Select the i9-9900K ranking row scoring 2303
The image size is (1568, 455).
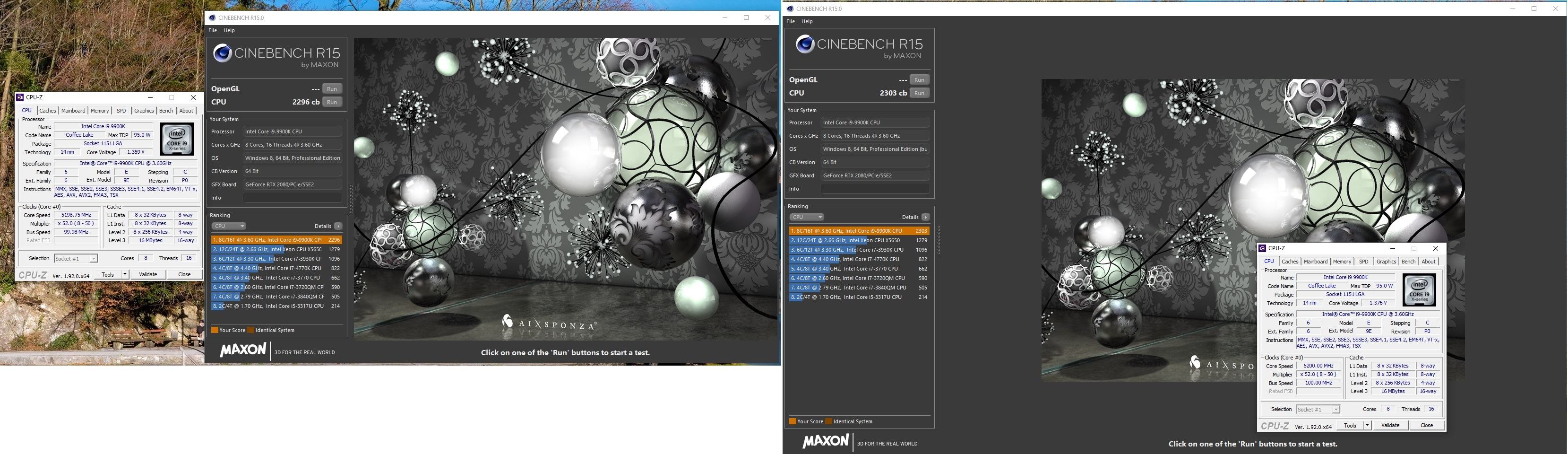tap(859, 231)
